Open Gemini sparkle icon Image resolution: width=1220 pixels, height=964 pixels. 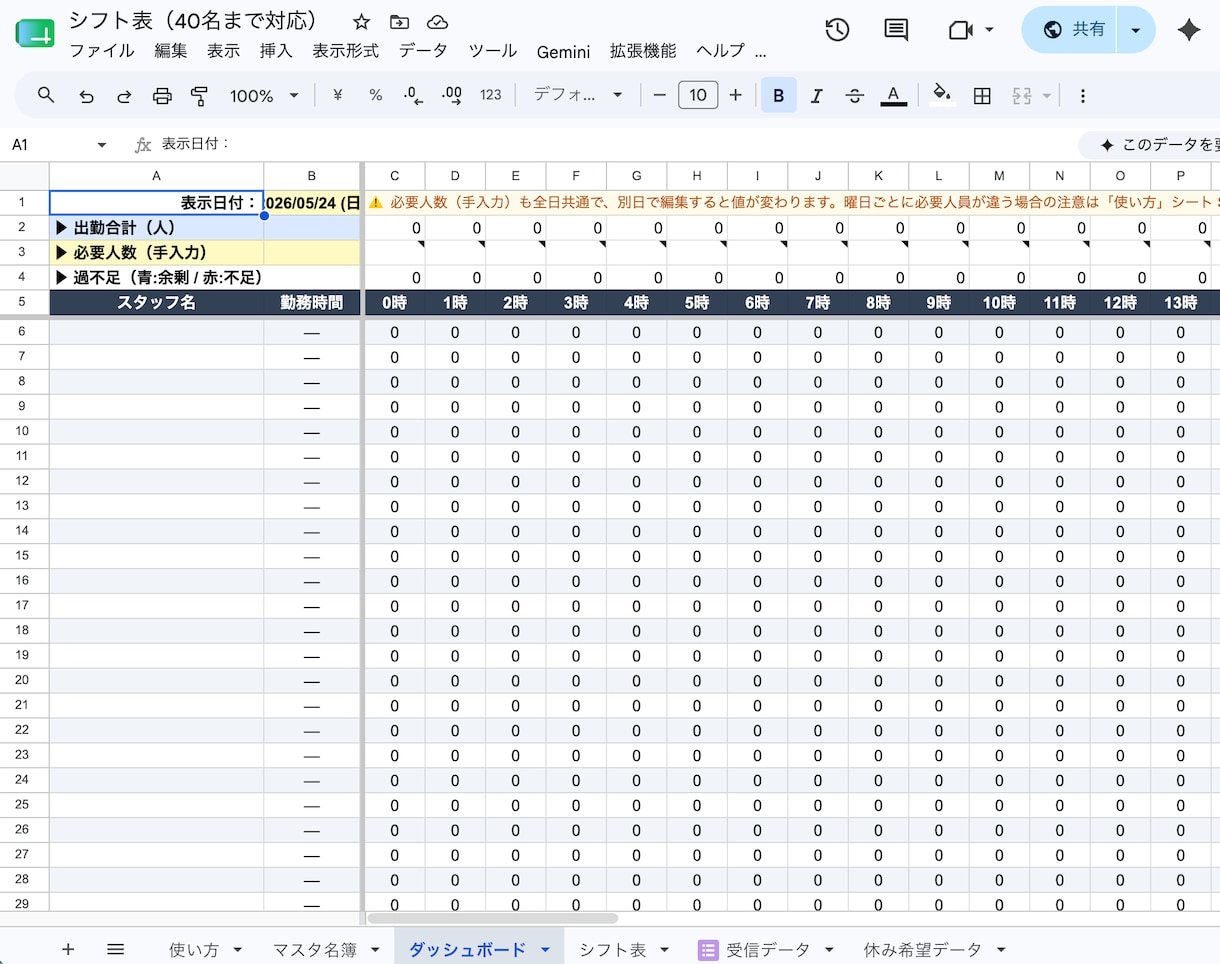[x=1188, y=30]
